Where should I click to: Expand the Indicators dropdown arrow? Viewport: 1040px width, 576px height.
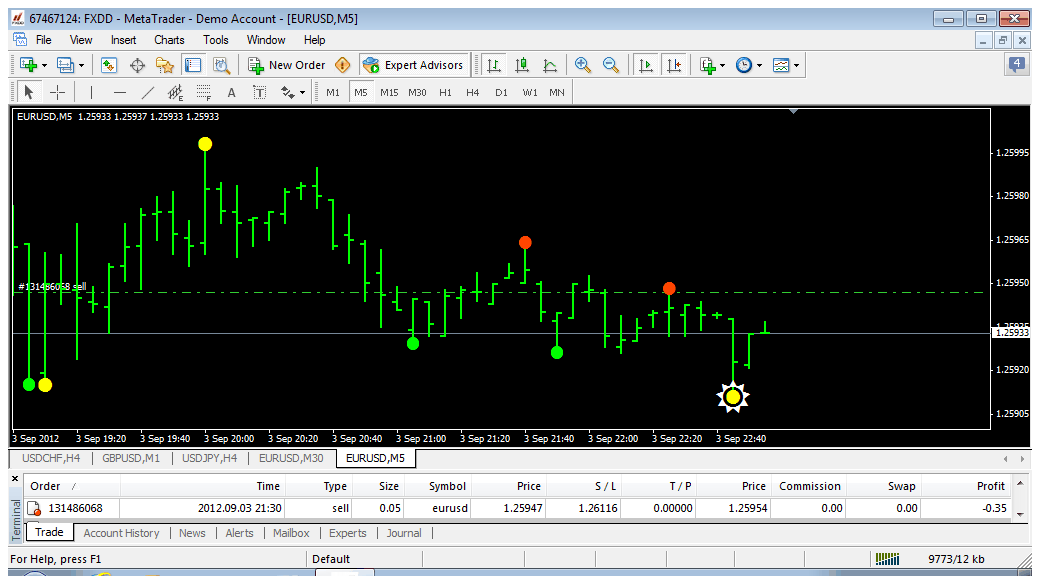722,66
